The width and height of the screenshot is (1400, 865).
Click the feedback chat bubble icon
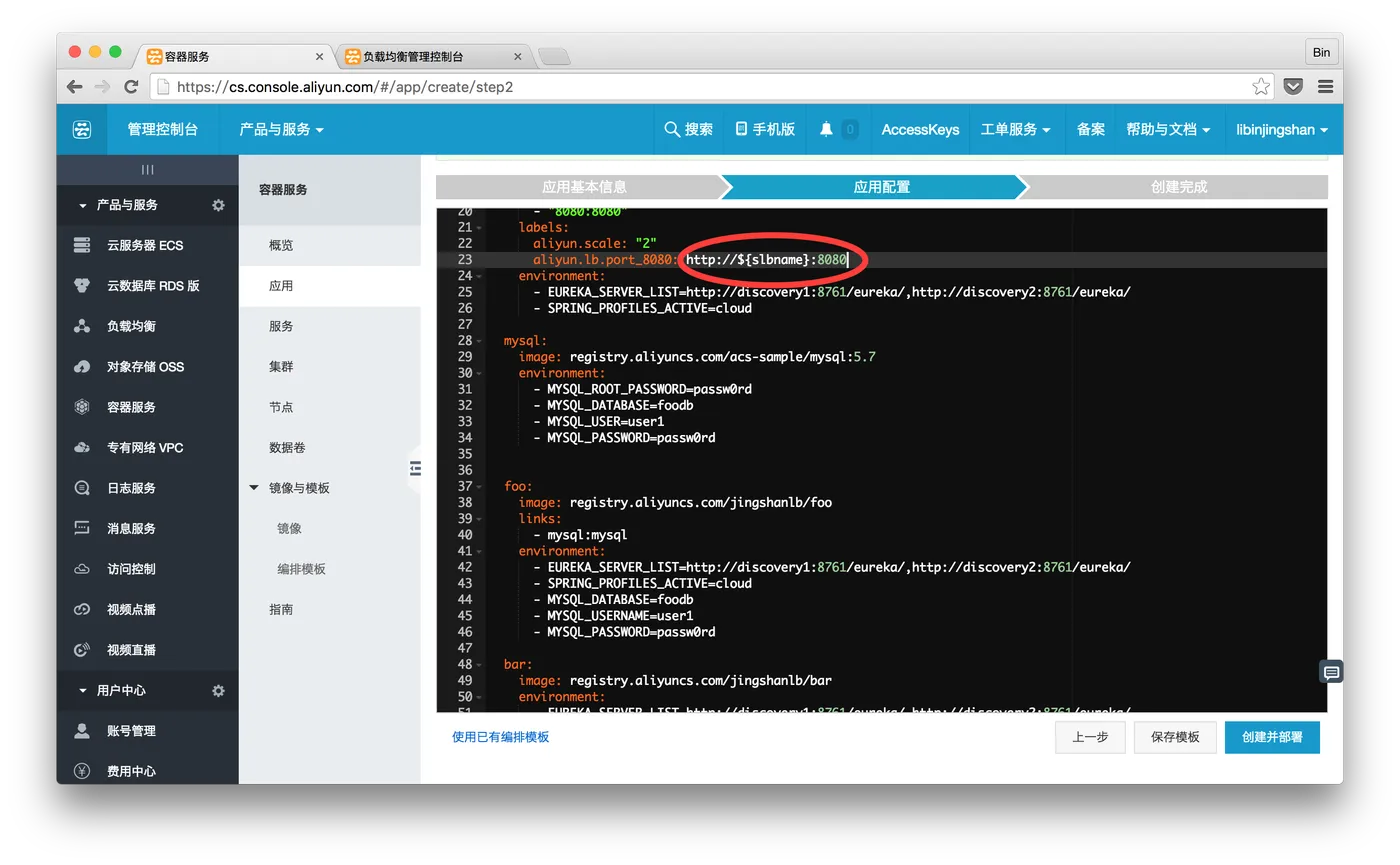1331,673
